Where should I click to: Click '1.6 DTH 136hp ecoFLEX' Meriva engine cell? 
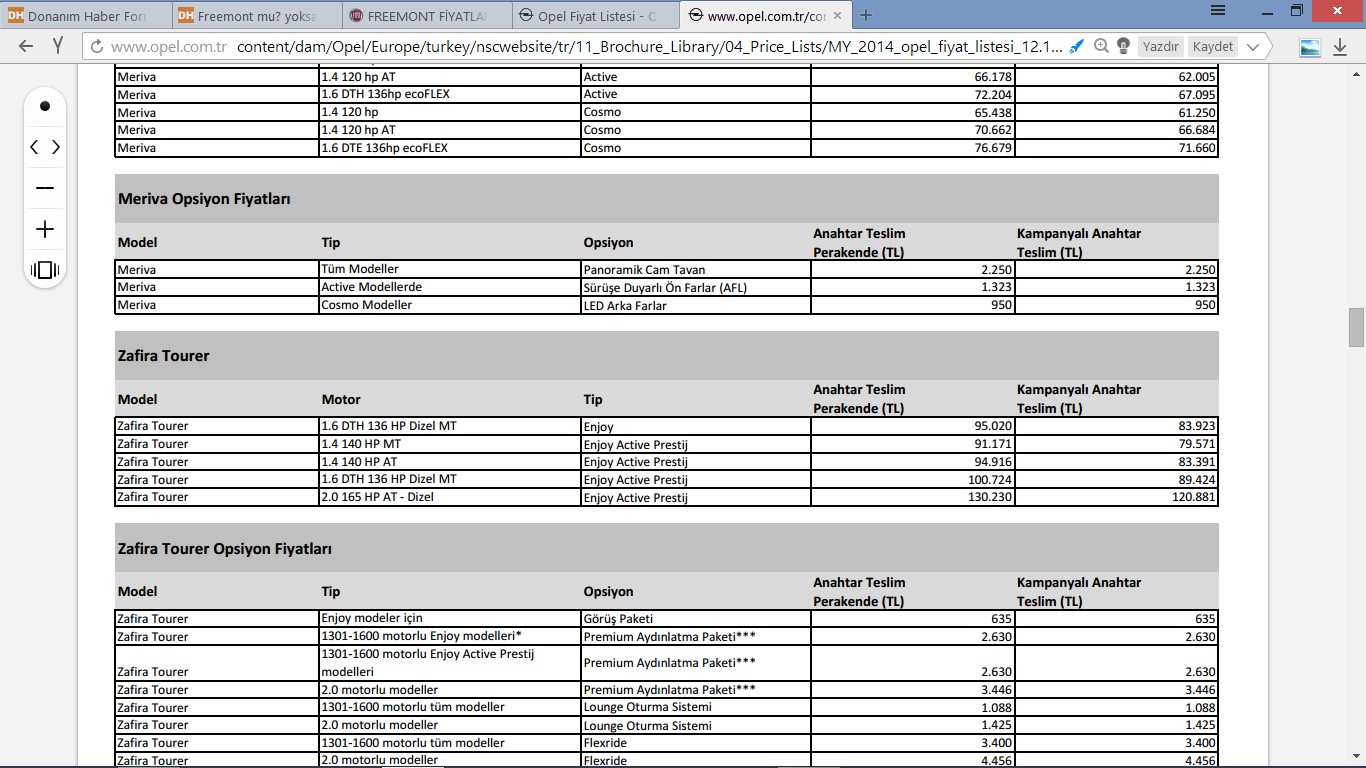pyautogui.click(x=449, y=94)
